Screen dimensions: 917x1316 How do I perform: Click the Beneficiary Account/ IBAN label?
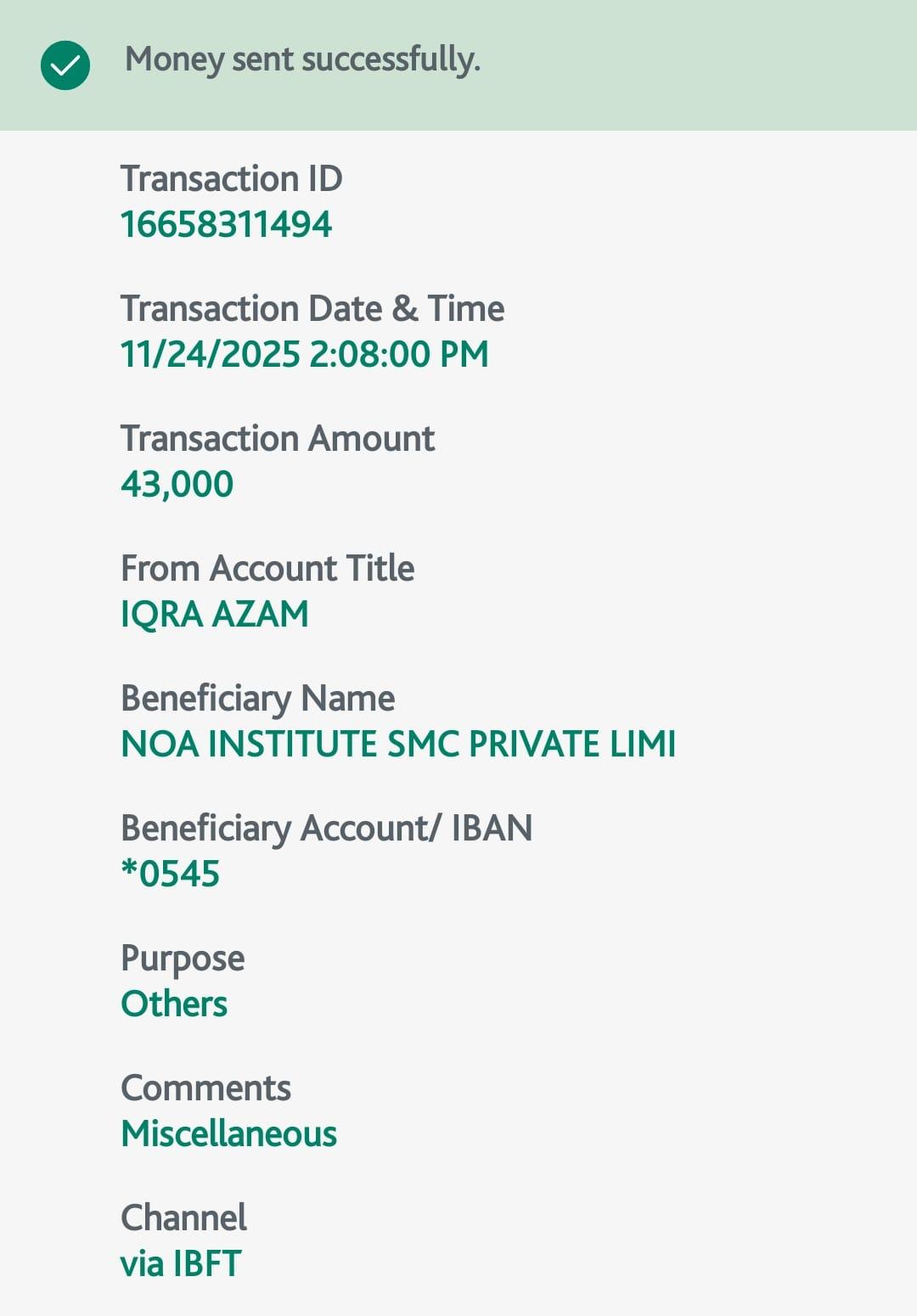tap(326, 829)
